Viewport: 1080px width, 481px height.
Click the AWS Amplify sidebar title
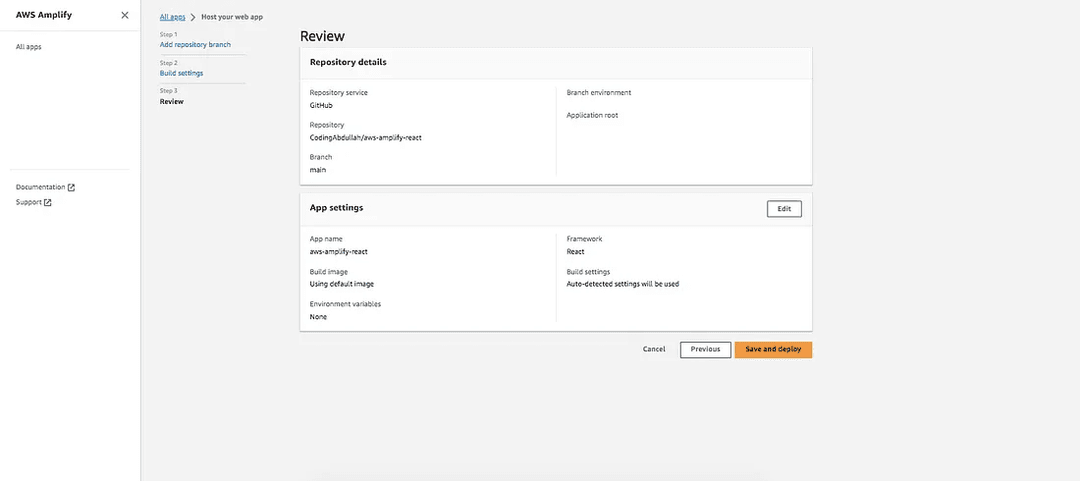click(43, 15)
